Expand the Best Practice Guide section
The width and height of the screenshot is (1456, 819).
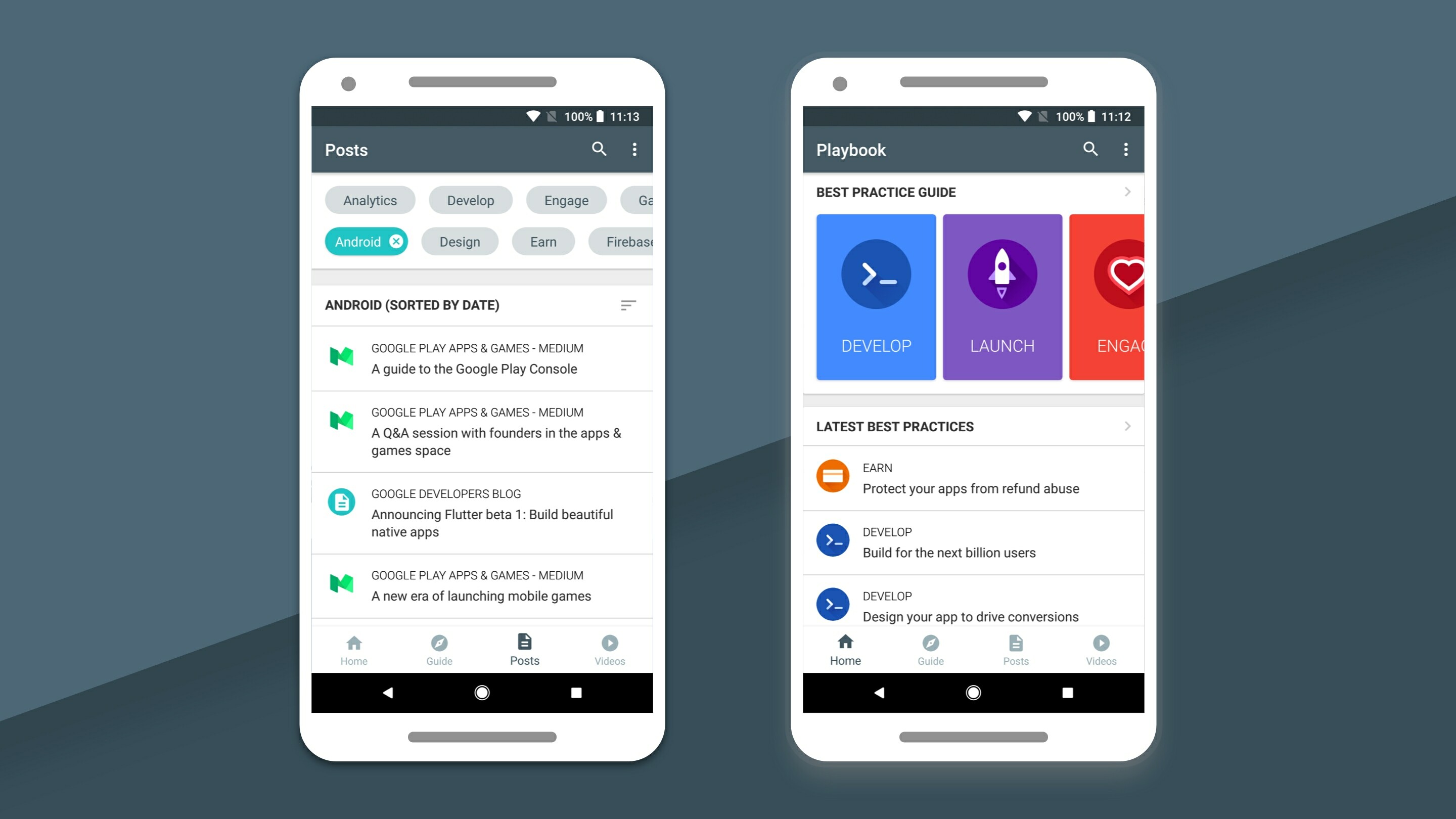pos(1128,191)
